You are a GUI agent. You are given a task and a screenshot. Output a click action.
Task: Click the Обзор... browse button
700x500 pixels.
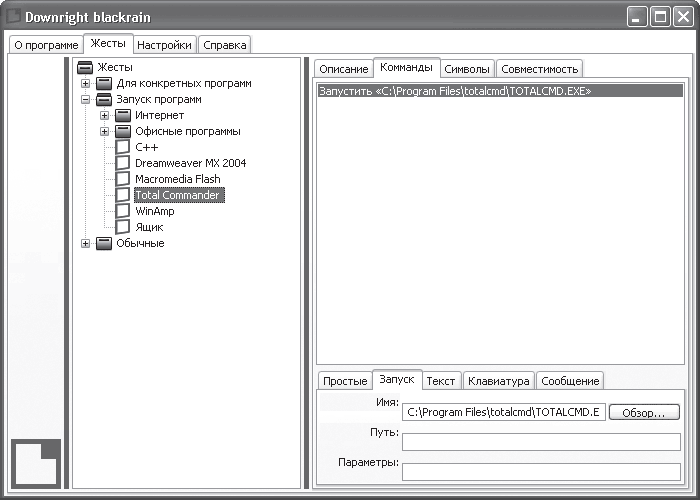(644, 412)
